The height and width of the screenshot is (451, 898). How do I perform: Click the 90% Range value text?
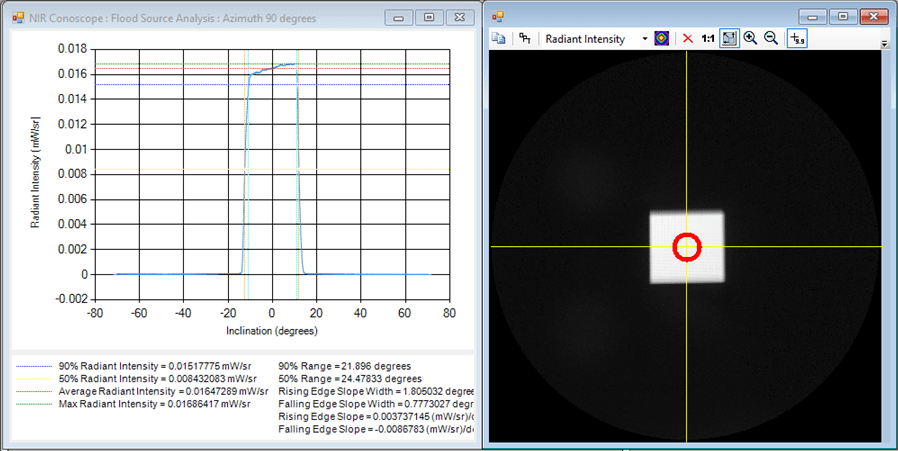point(344,366)
